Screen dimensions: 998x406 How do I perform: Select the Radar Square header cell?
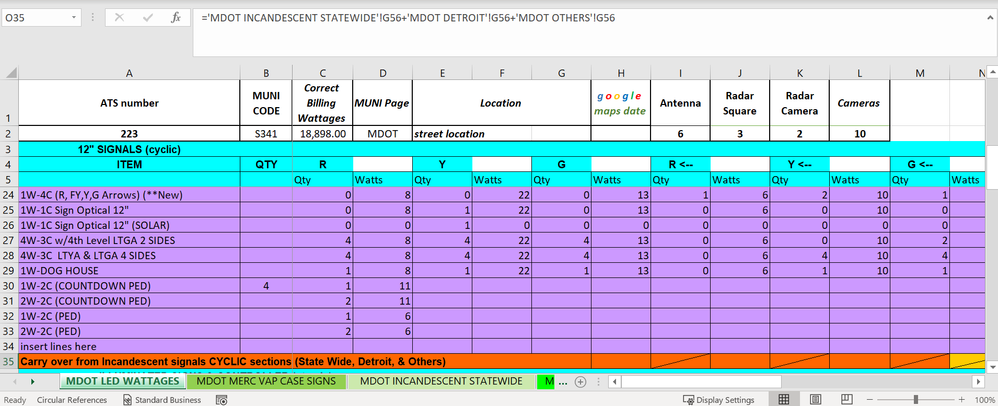pos(740,102)
